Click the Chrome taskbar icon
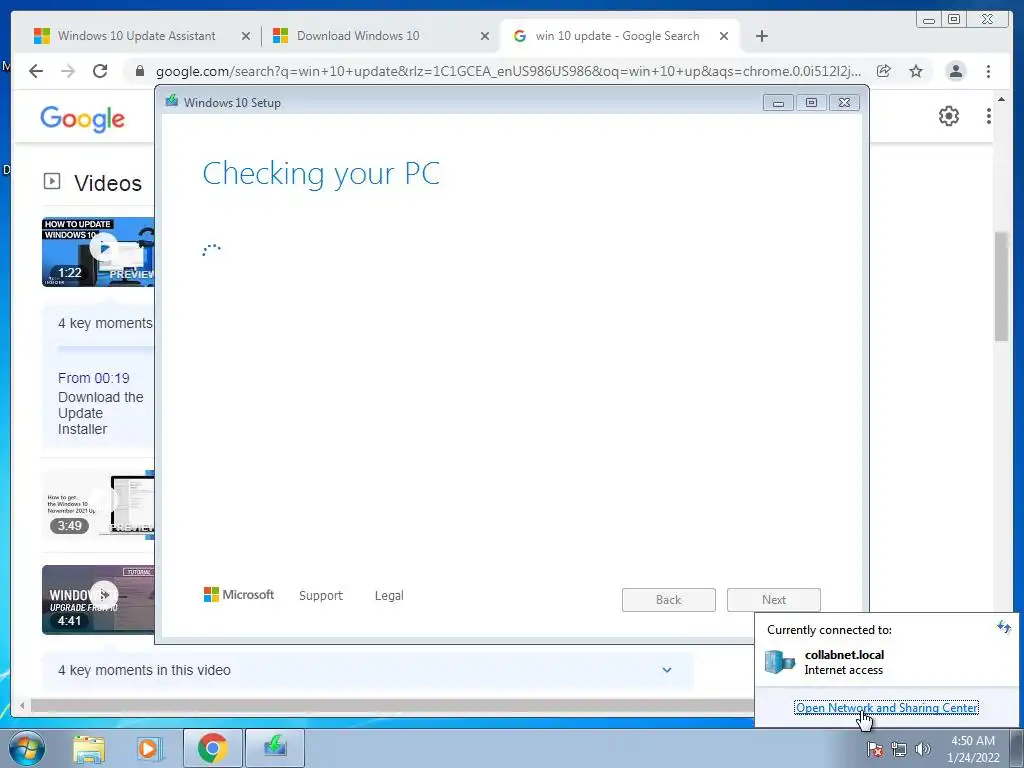1024x768 pixels. (212, 748)
